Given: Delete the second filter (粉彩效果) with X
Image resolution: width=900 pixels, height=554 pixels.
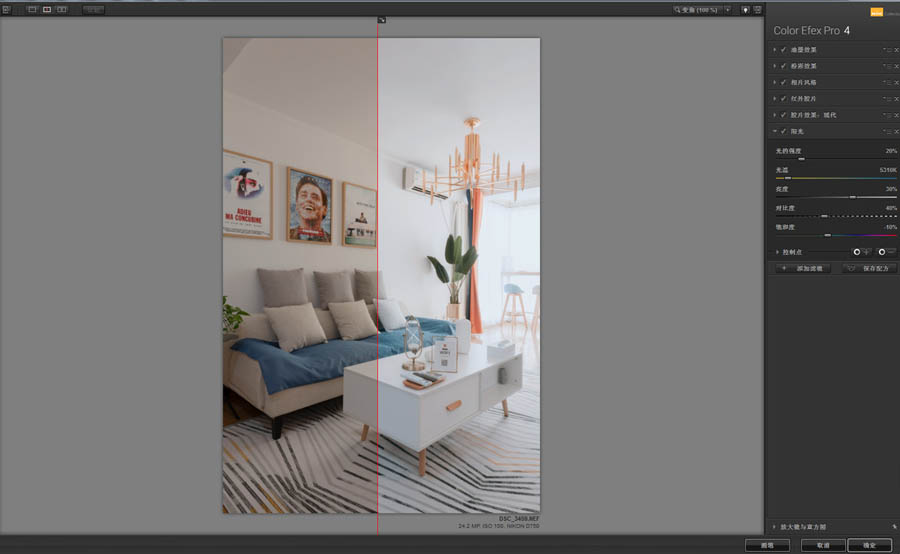Looking at the screenshot, I should click(897, 66).
